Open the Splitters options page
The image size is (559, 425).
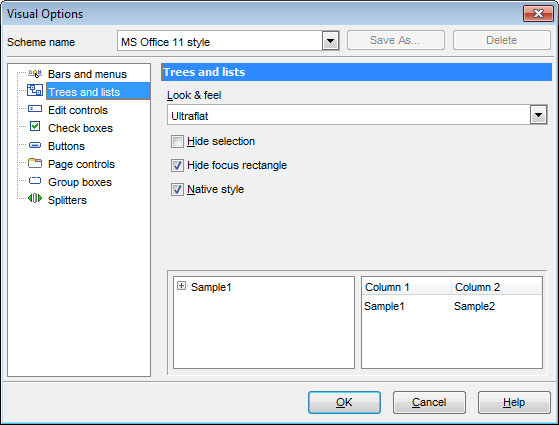click(67, 200)
